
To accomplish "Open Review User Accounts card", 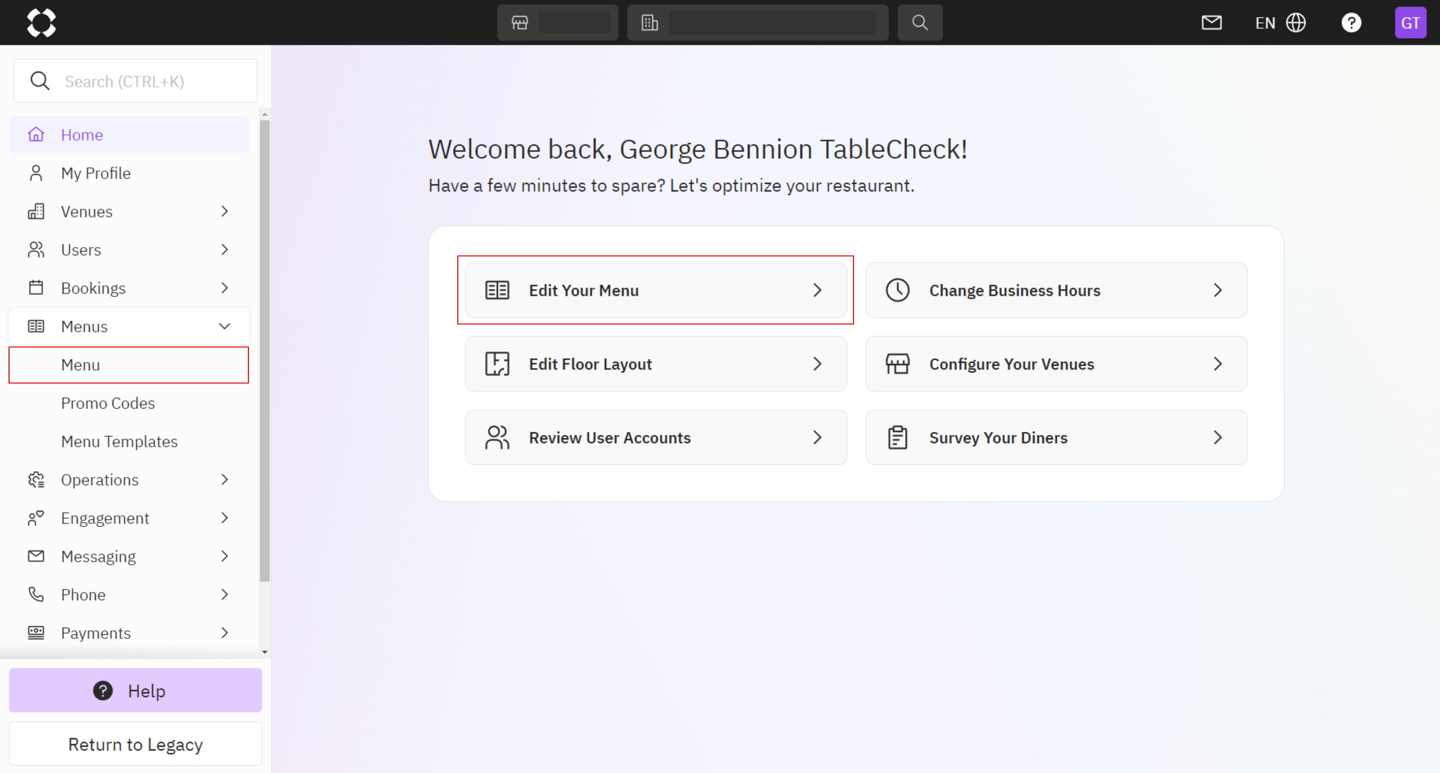I will pyautogui.click(x=656, y=438).
